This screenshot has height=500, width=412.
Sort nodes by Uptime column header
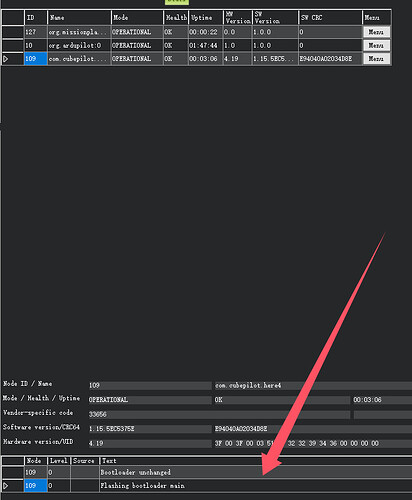(206, 17)
